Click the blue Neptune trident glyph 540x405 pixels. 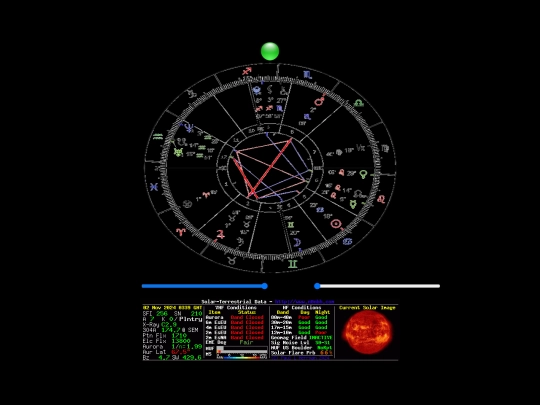189,128
